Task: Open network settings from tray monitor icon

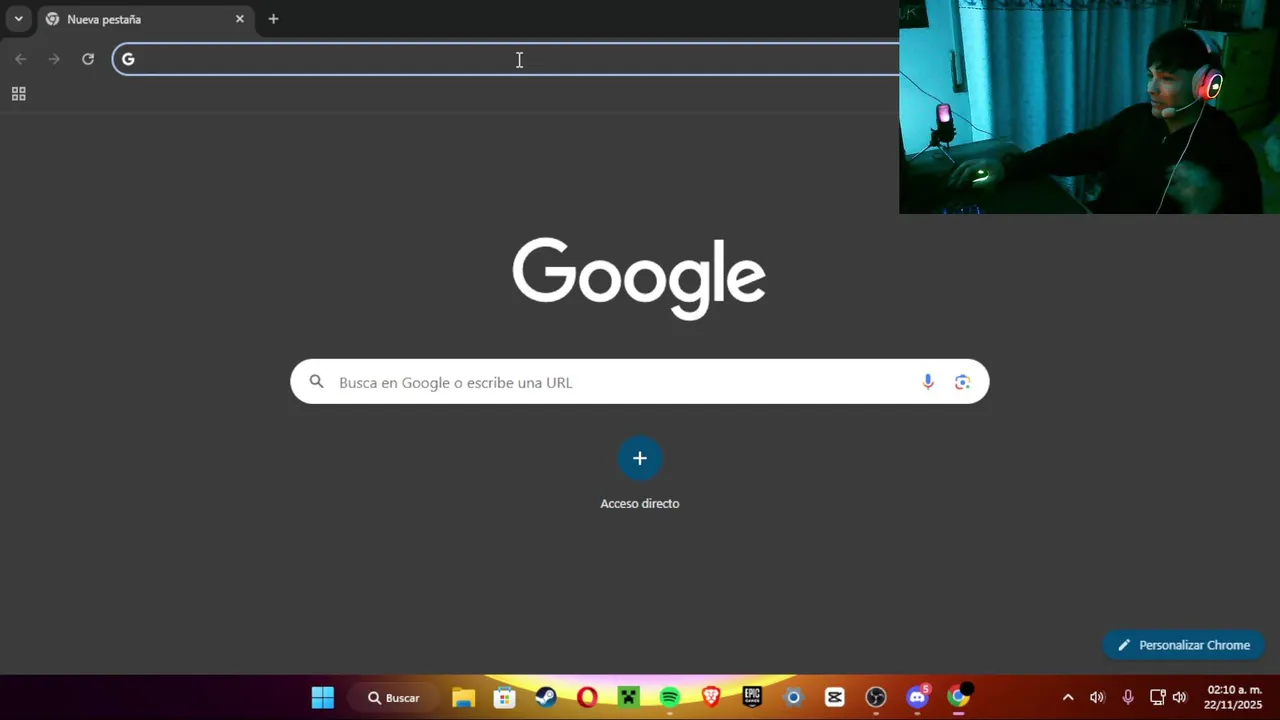Action: click(x=1157, y=697)
